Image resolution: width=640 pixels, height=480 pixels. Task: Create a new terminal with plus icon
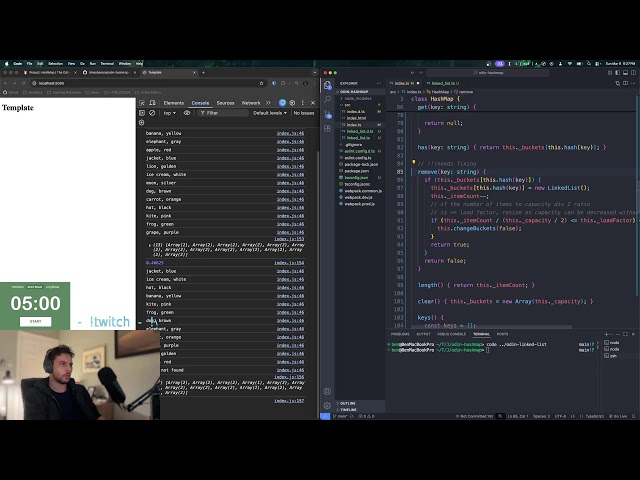607,334
